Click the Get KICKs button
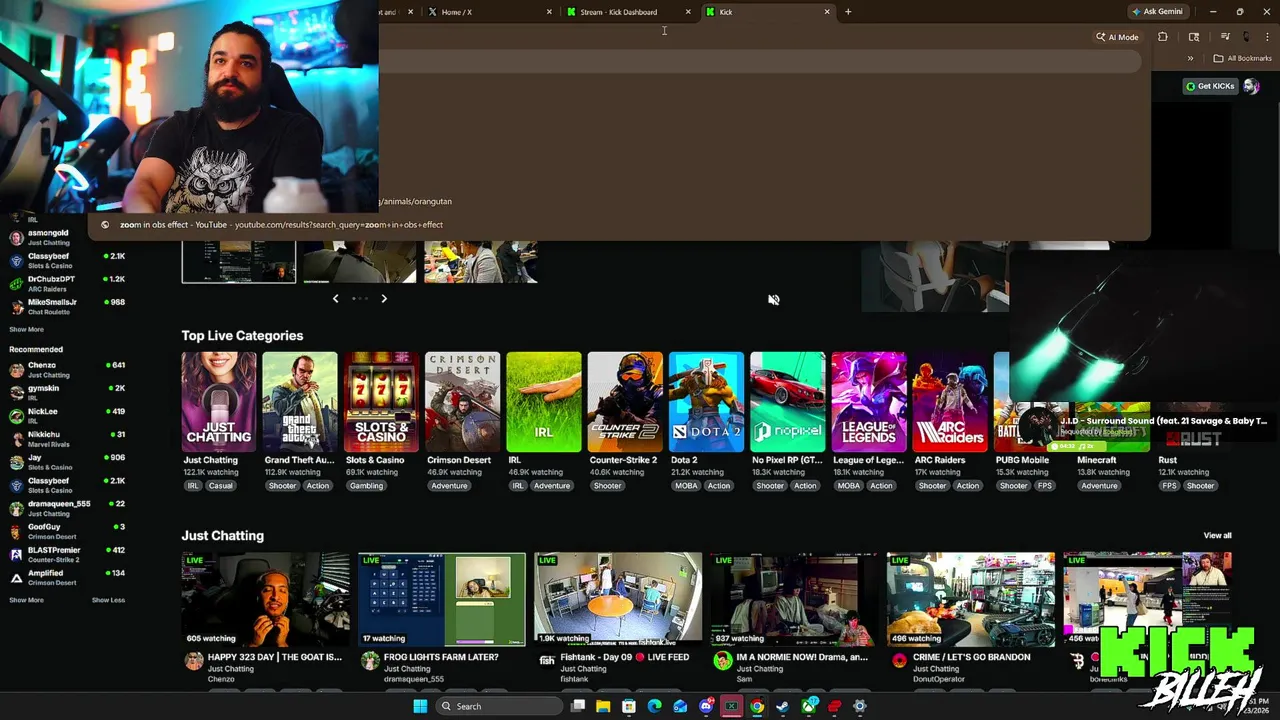The width and height of the screenshot is (1280, 720). (1210, 86)
